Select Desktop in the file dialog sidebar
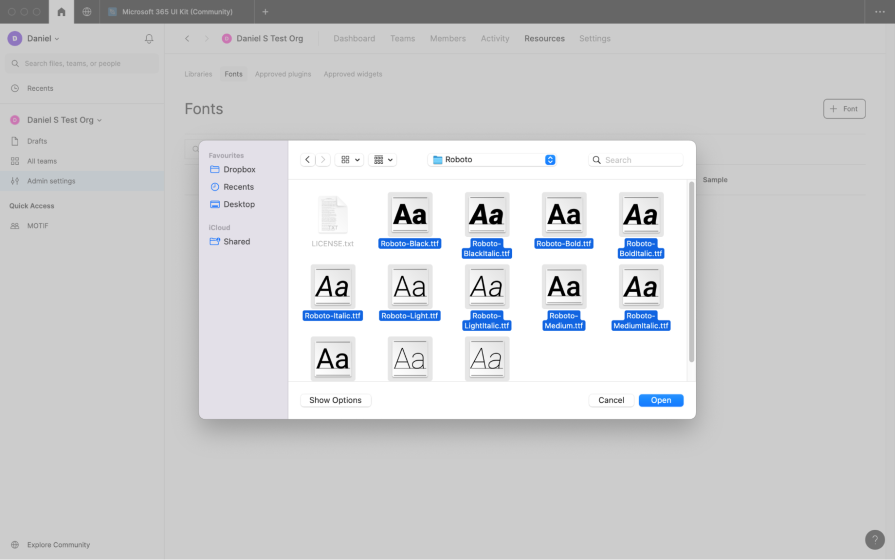The image size is (895, 560). (238, 204)
